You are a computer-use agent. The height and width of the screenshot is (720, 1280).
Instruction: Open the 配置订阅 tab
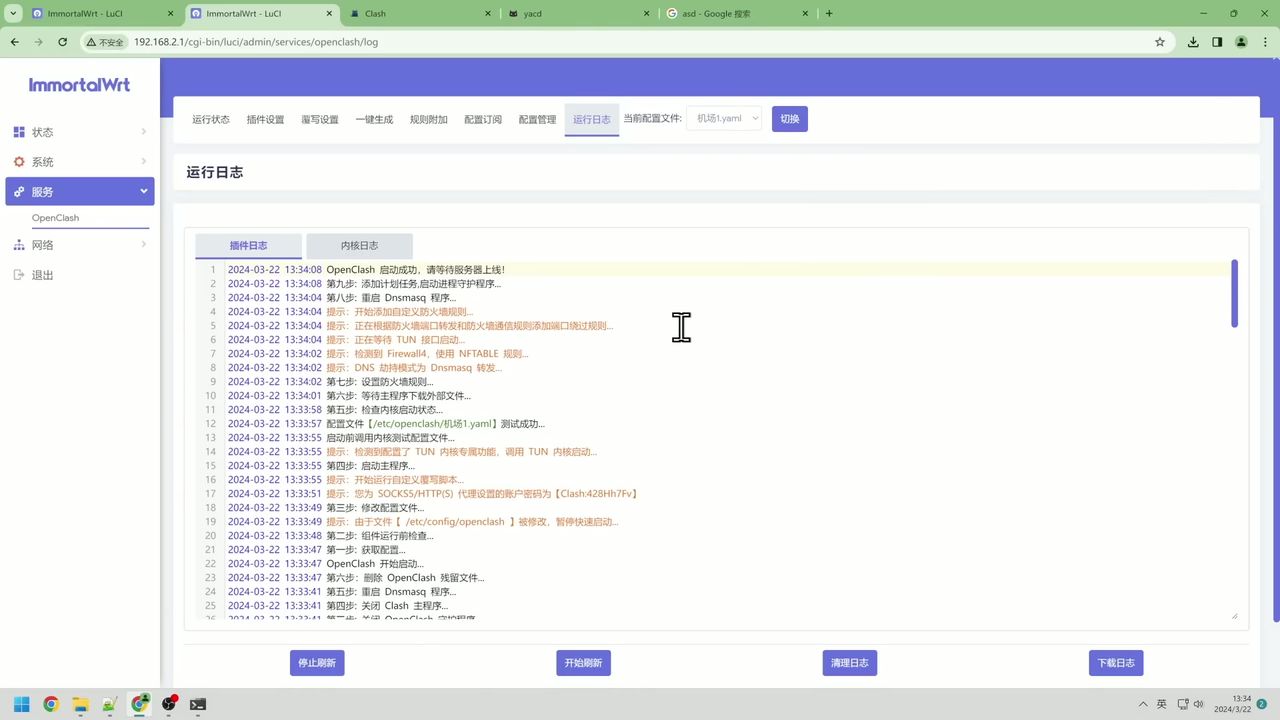[483, 119]
